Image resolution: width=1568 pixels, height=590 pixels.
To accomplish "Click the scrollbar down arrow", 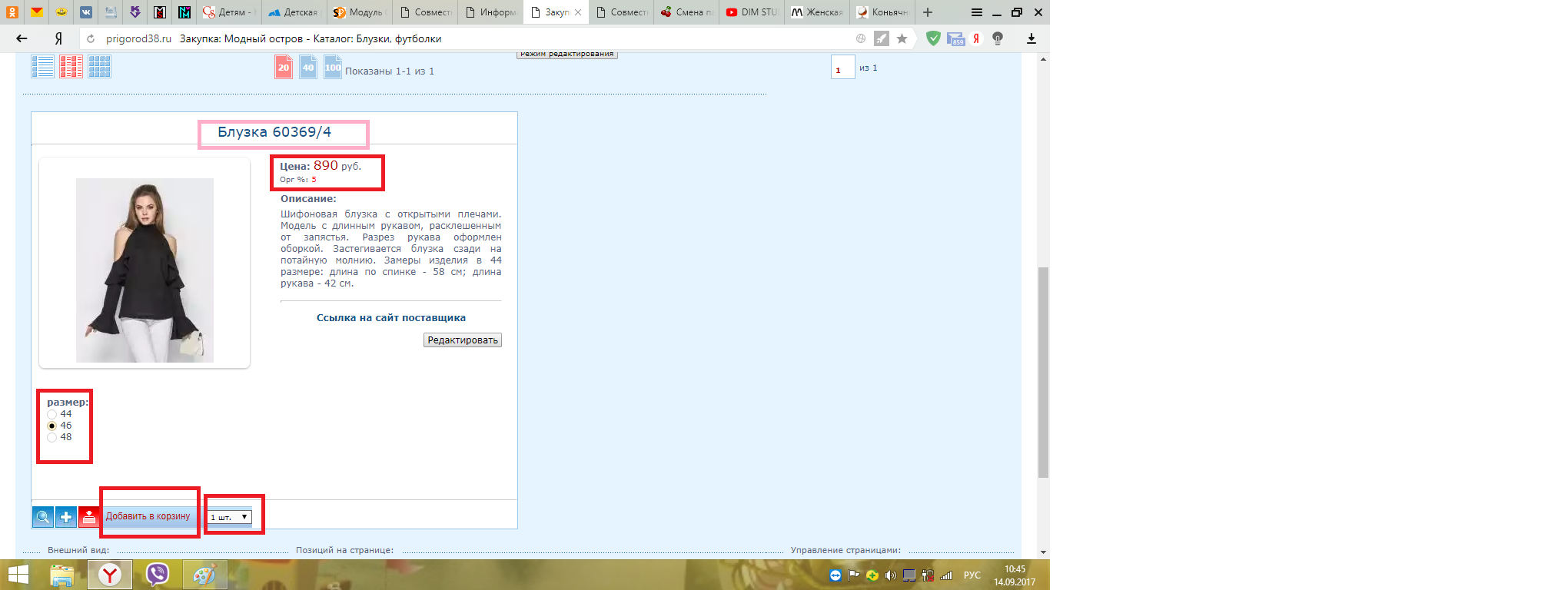I will pos(1043,552).
